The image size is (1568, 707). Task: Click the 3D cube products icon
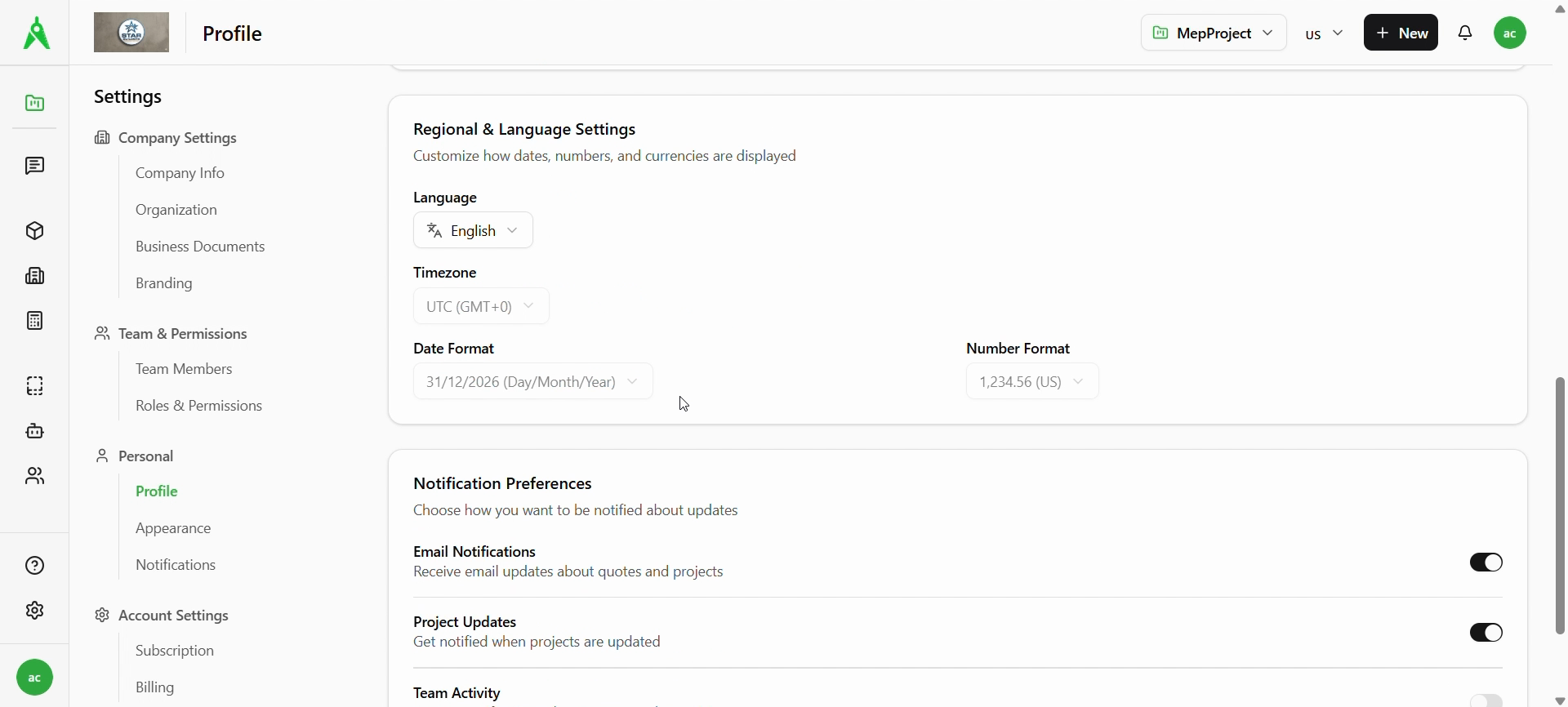[x=34, y=231]
